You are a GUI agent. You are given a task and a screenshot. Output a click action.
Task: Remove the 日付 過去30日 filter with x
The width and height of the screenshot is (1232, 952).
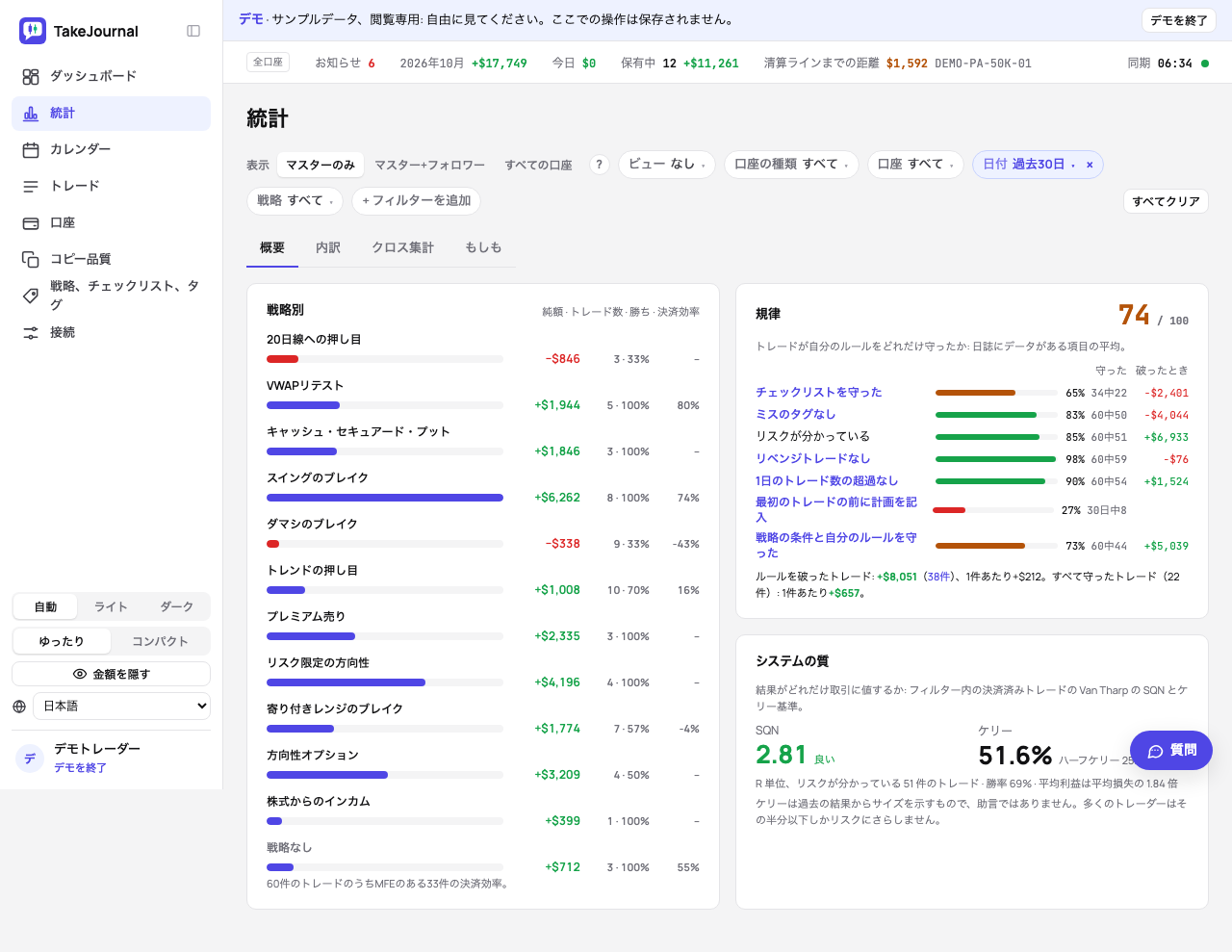tap(1090, 165)
